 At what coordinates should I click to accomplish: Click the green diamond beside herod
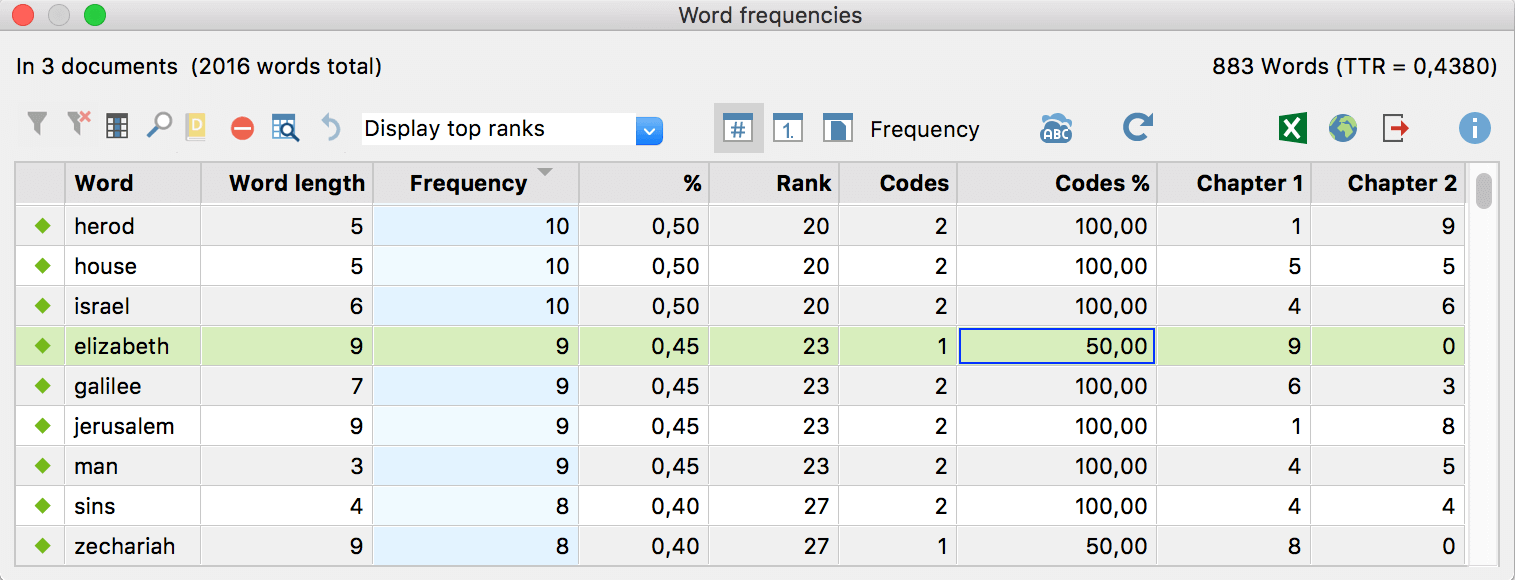[42, 226]
